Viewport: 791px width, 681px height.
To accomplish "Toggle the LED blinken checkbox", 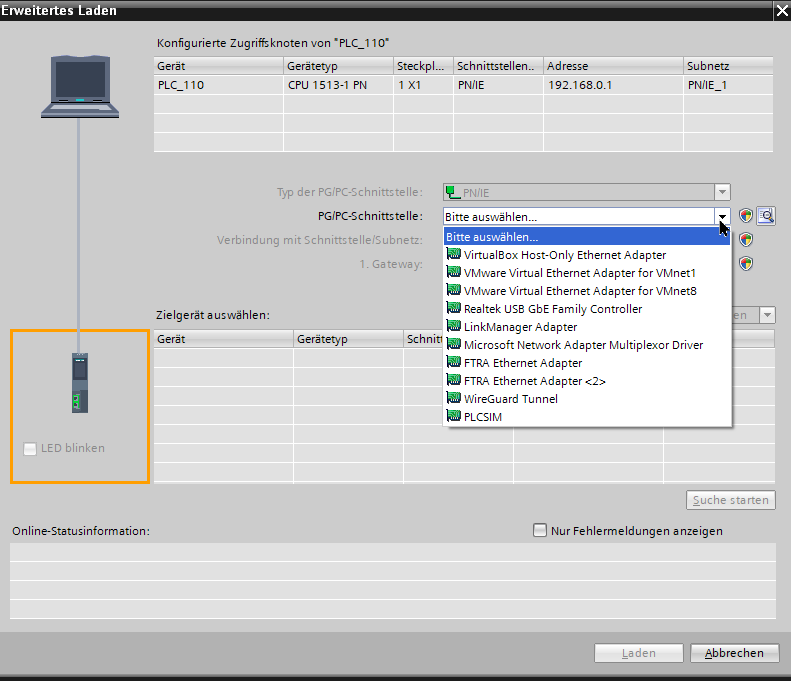I will pyautogui.click(x=30, y=449).
